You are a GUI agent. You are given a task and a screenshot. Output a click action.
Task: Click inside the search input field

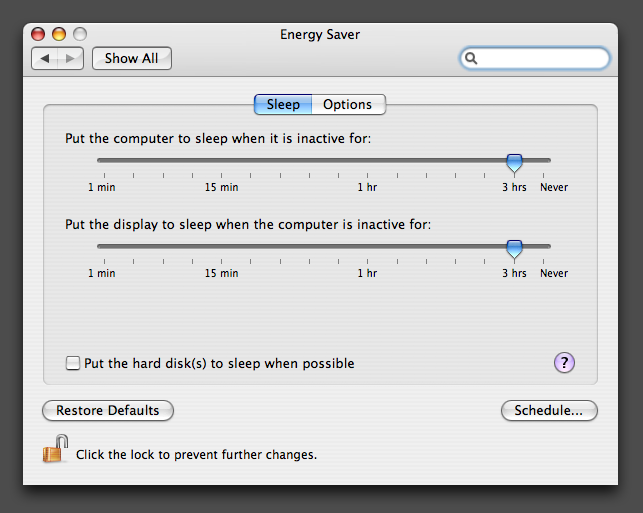[540, 59]
